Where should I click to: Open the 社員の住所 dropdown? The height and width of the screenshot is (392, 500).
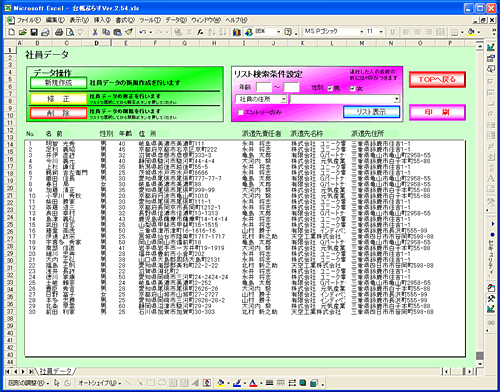(x=283, y=99)
